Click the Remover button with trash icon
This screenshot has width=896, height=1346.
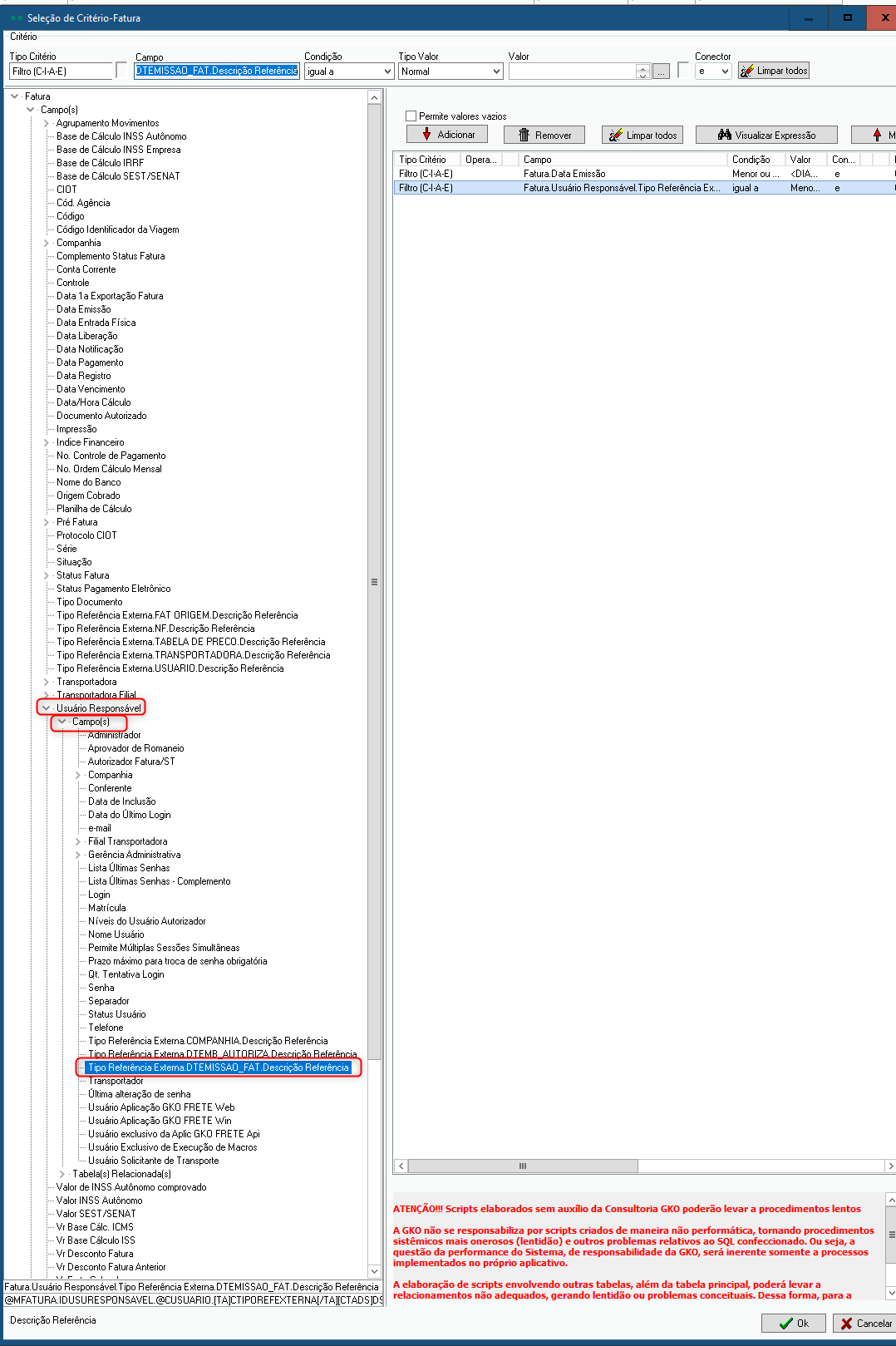click(544, 135)
